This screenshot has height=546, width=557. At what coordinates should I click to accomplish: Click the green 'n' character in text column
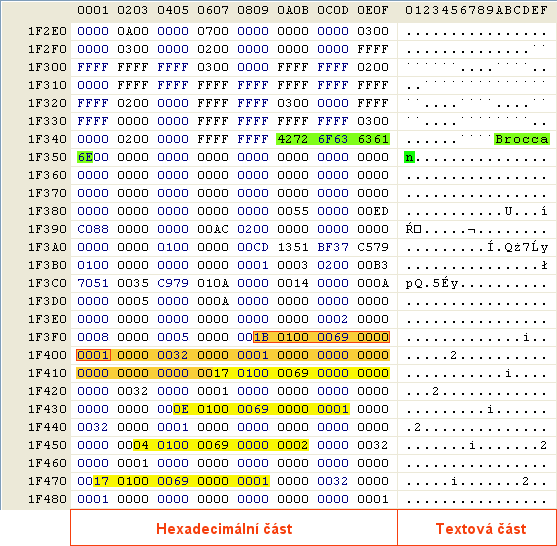(x=409, y=157)
